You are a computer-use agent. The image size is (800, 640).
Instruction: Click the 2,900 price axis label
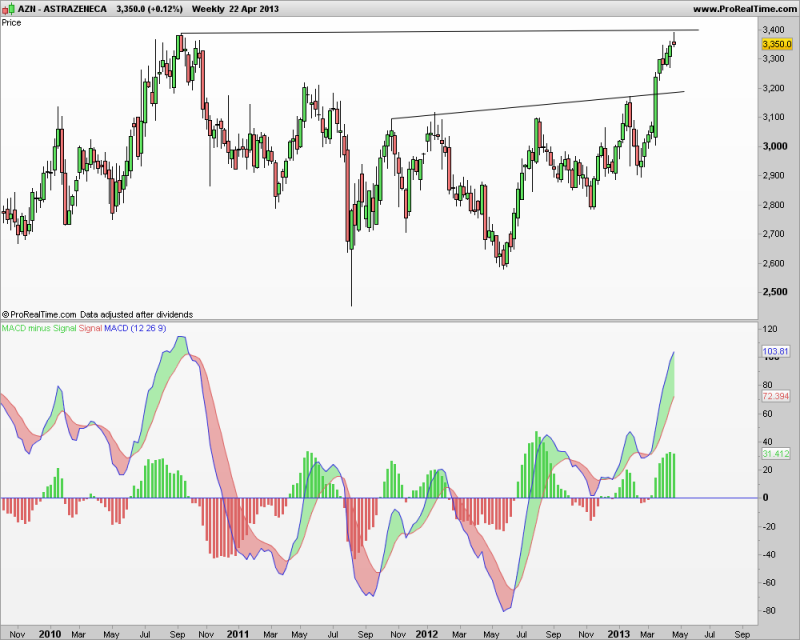pyautogui.click(x=773, y=176)
